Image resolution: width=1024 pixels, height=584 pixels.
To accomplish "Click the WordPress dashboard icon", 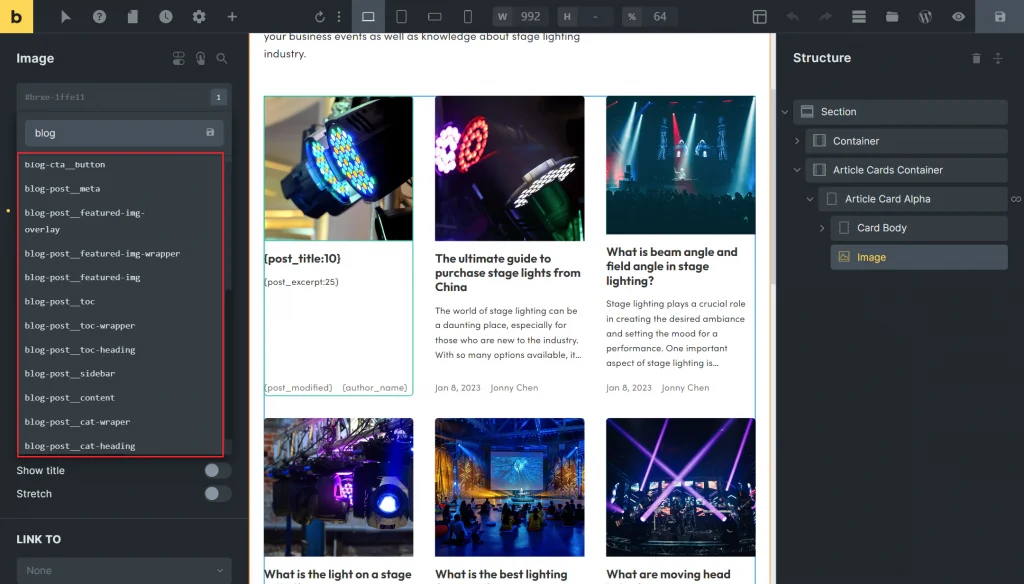I will tap(925, 17).
